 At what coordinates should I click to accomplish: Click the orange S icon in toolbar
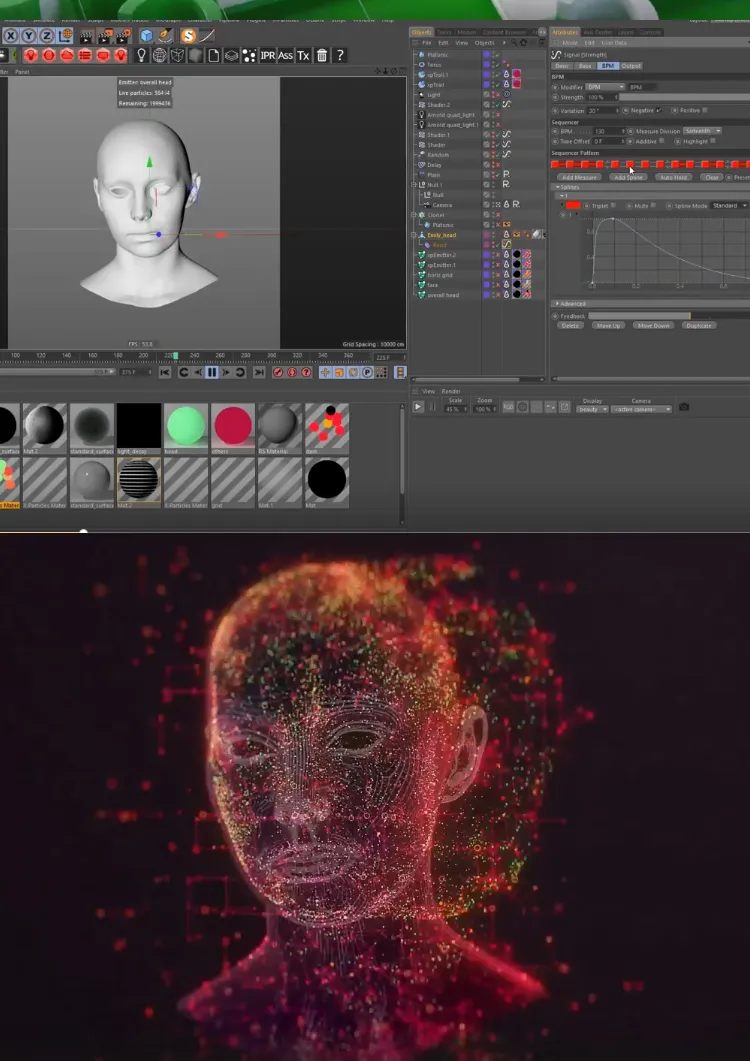click(188, 36)
